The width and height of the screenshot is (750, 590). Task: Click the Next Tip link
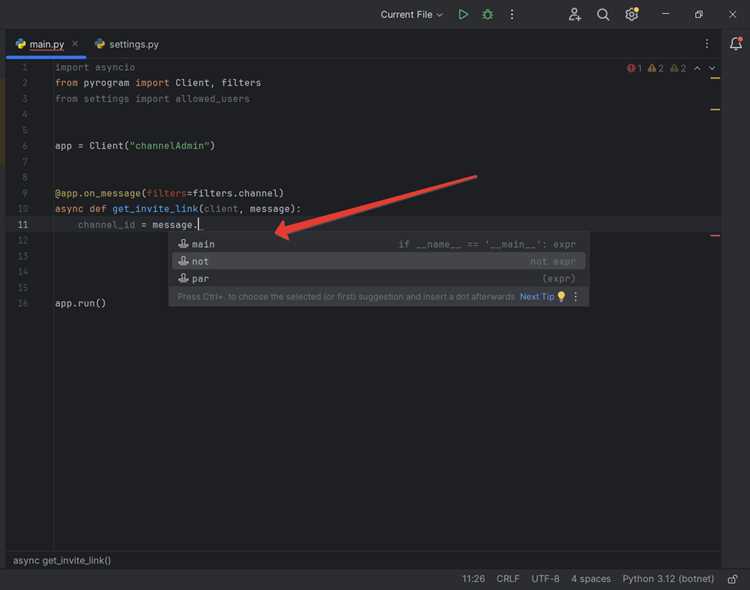pos(537,297)
